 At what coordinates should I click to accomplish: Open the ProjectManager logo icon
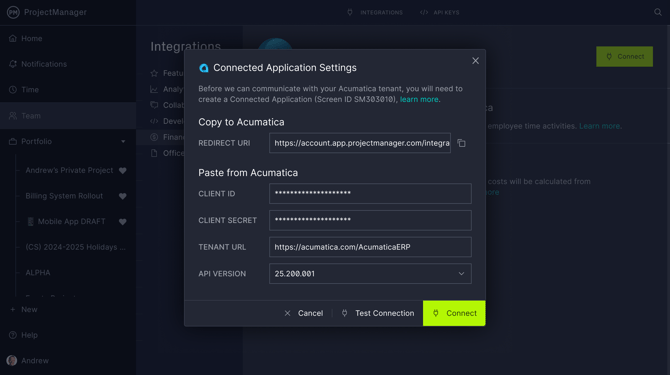point(13,12)
